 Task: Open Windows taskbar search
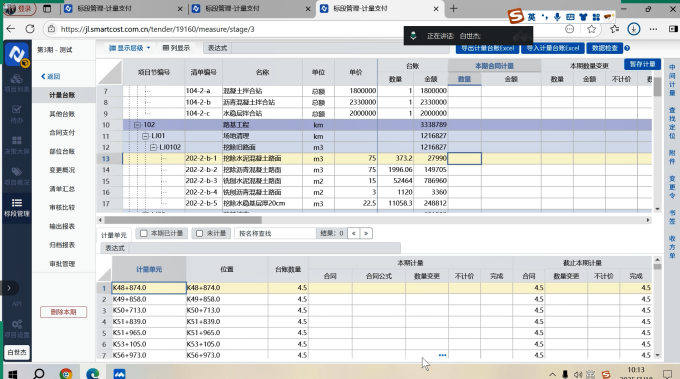pyautogui.click(x=39, y=374)
